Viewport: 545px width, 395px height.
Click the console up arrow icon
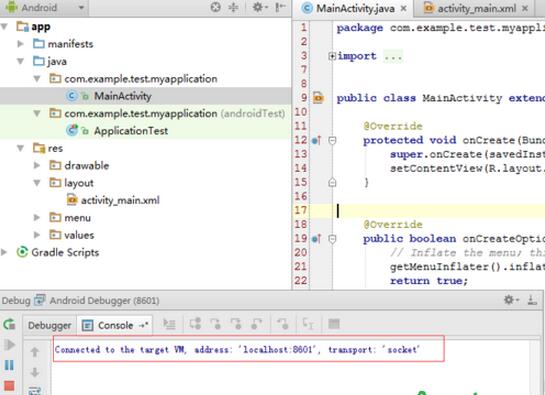35,352
